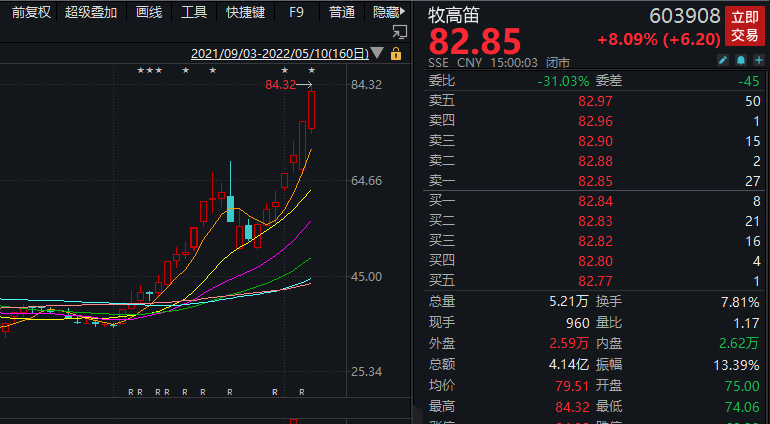The height and width of the screenshot is (424, 770).
Task: Click the 现手 value 960
Action: (578, 323)
